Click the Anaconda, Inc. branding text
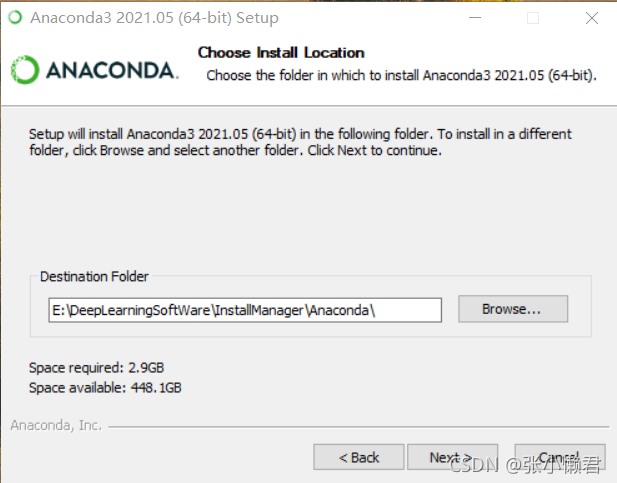 [56, 426]
